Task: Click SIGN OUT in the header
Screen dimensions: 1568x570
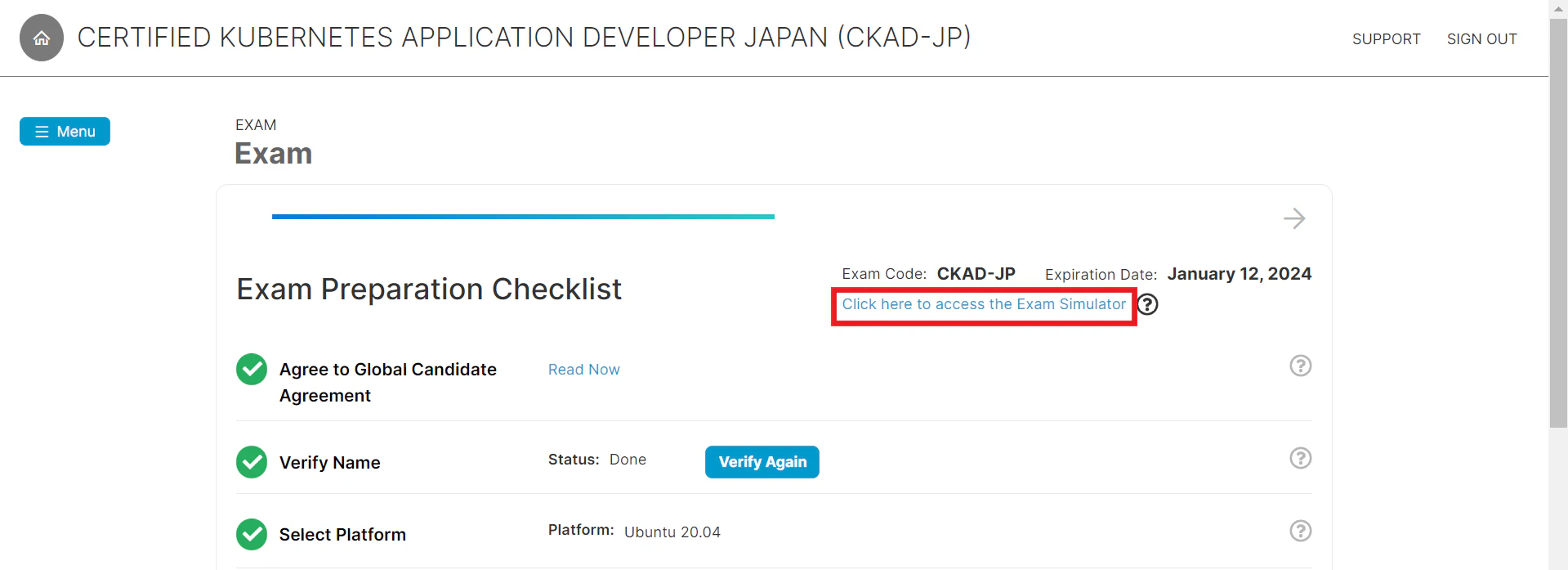Action: [x=1481, y=39]
